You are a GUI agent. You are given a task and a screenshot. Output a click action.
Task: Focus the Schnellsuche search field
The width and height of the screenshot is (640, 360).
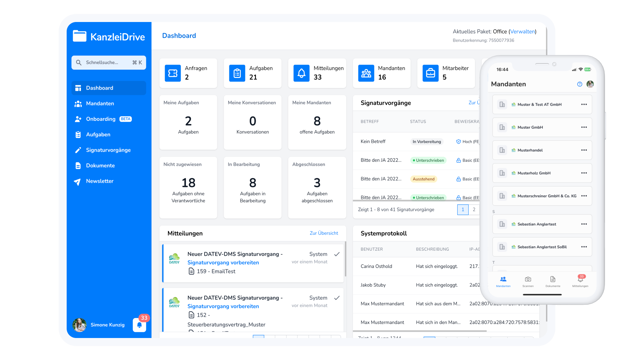(109, 62)
